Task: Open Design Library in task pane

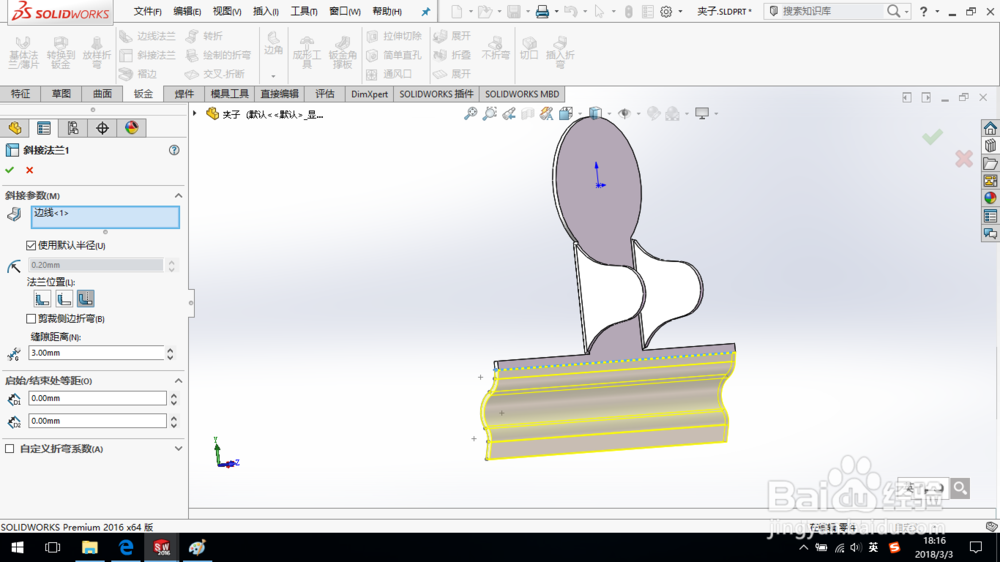Action: pyautogui.click(x=990, y=146)
